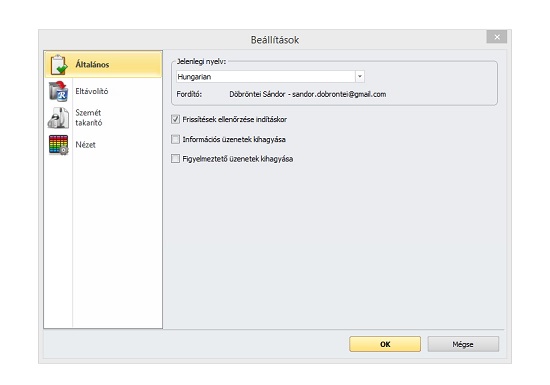
Task: Click the Nézet colorful grid icon
Action: click(x=59, y=144)
